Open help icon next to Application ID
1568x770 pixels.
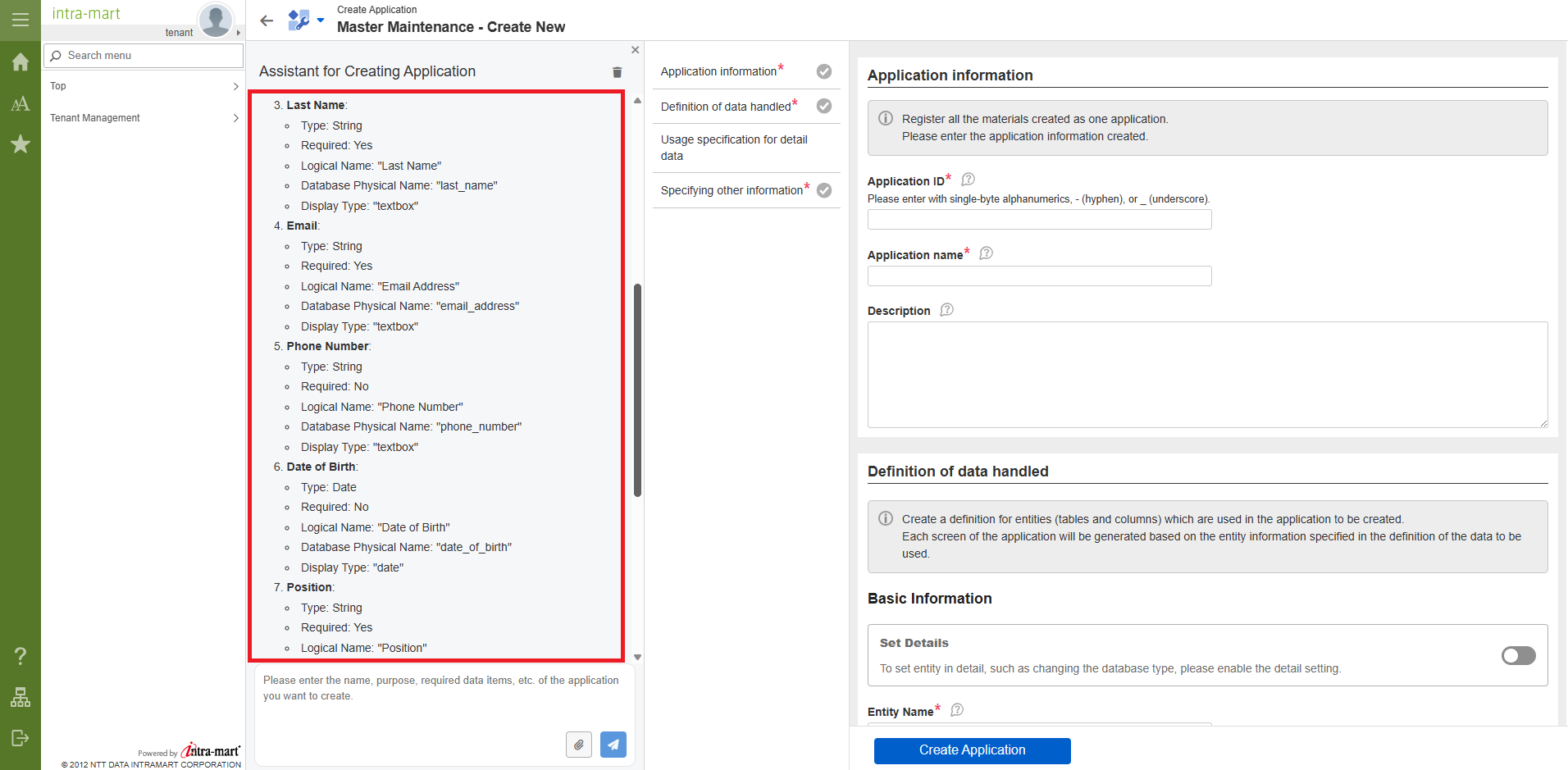(x=968, y=180)
